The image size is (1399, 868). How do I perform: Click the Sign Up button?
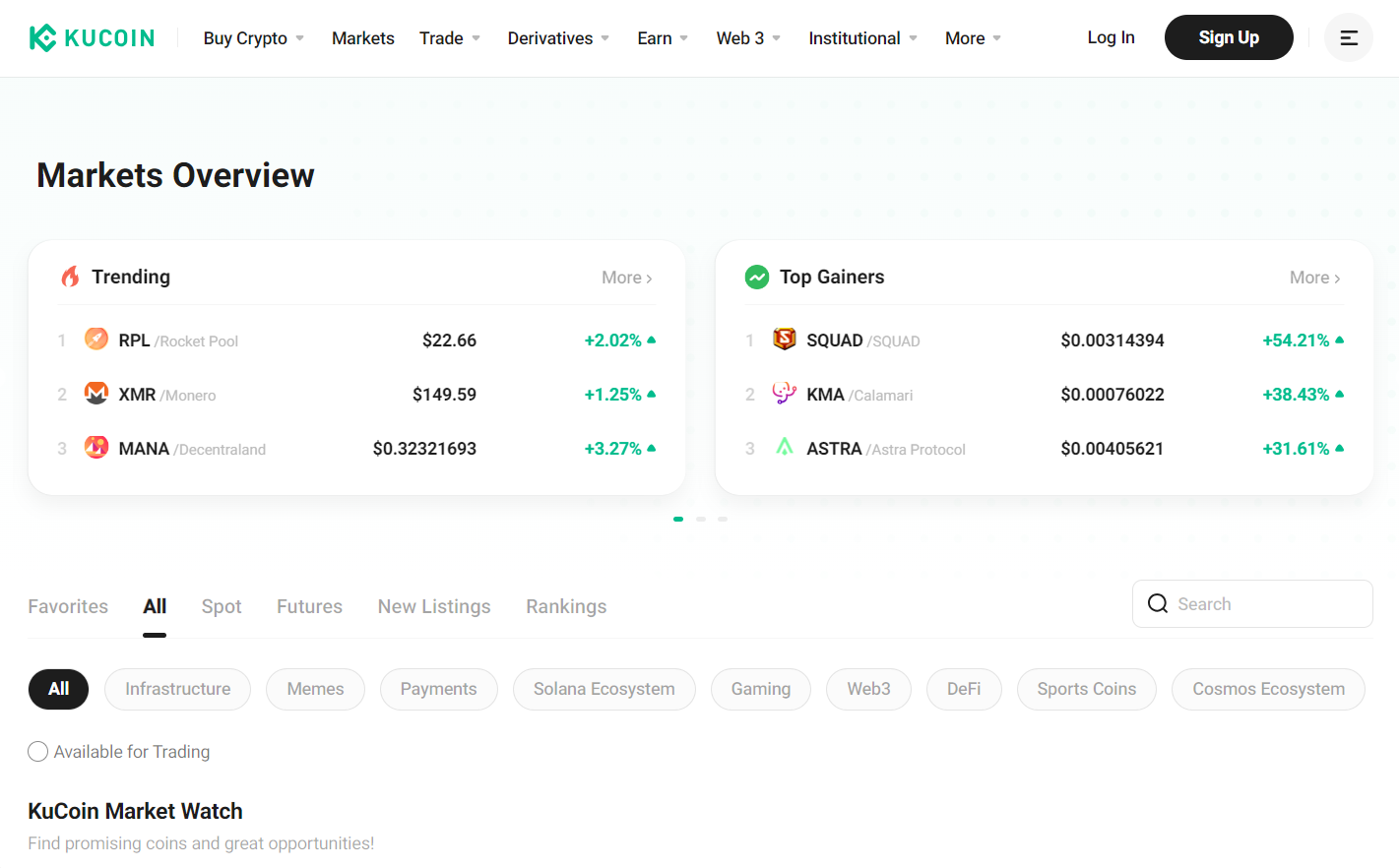coord(1229,37)
